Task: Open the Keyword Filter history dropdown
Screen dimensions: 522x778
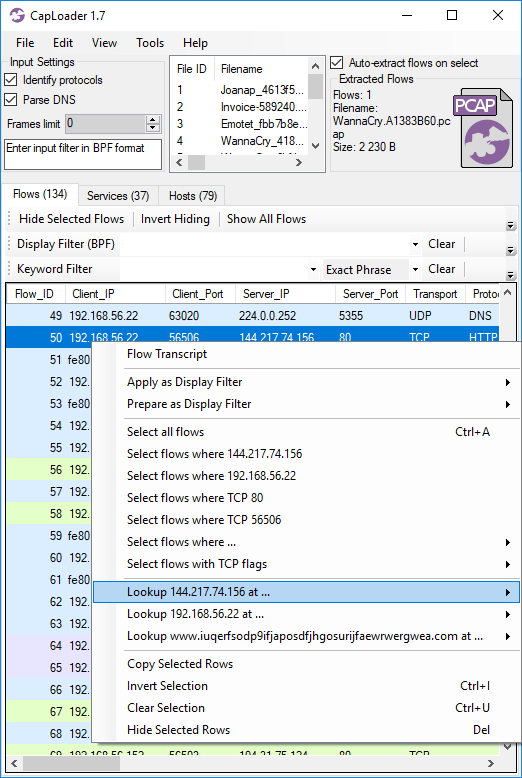Action: 313,269
